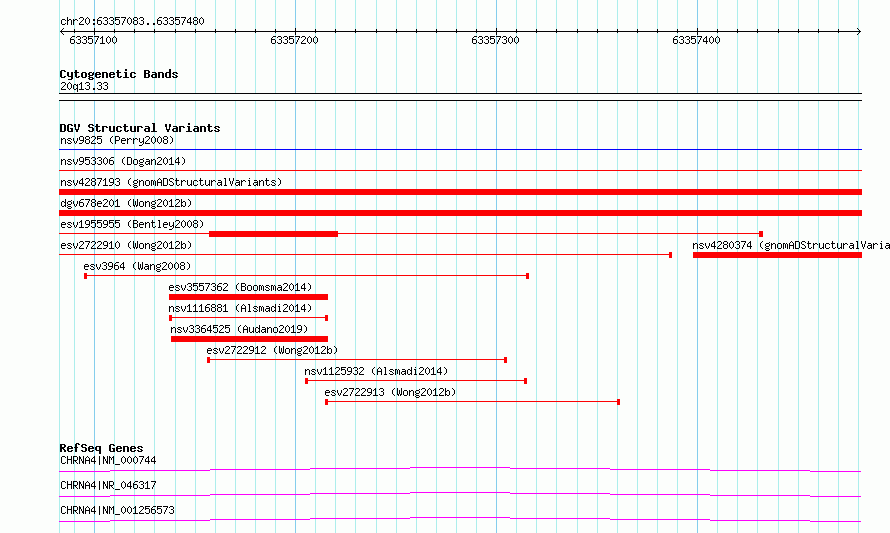
Task: Open nsv1125932 (Alsmadi2014) variant label
Action: (x=376, y=371)
